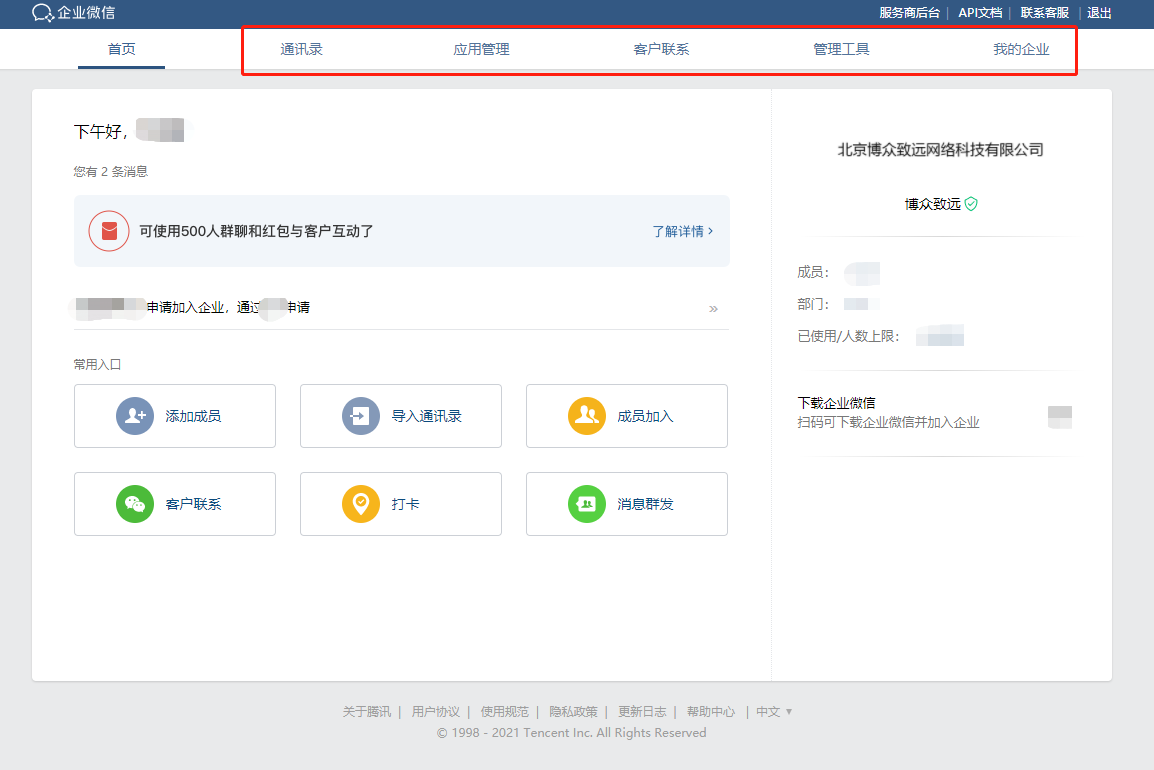The image size is (1154, 770).
Task: Open the 中文 language dropdown
Action: (774, 712)
